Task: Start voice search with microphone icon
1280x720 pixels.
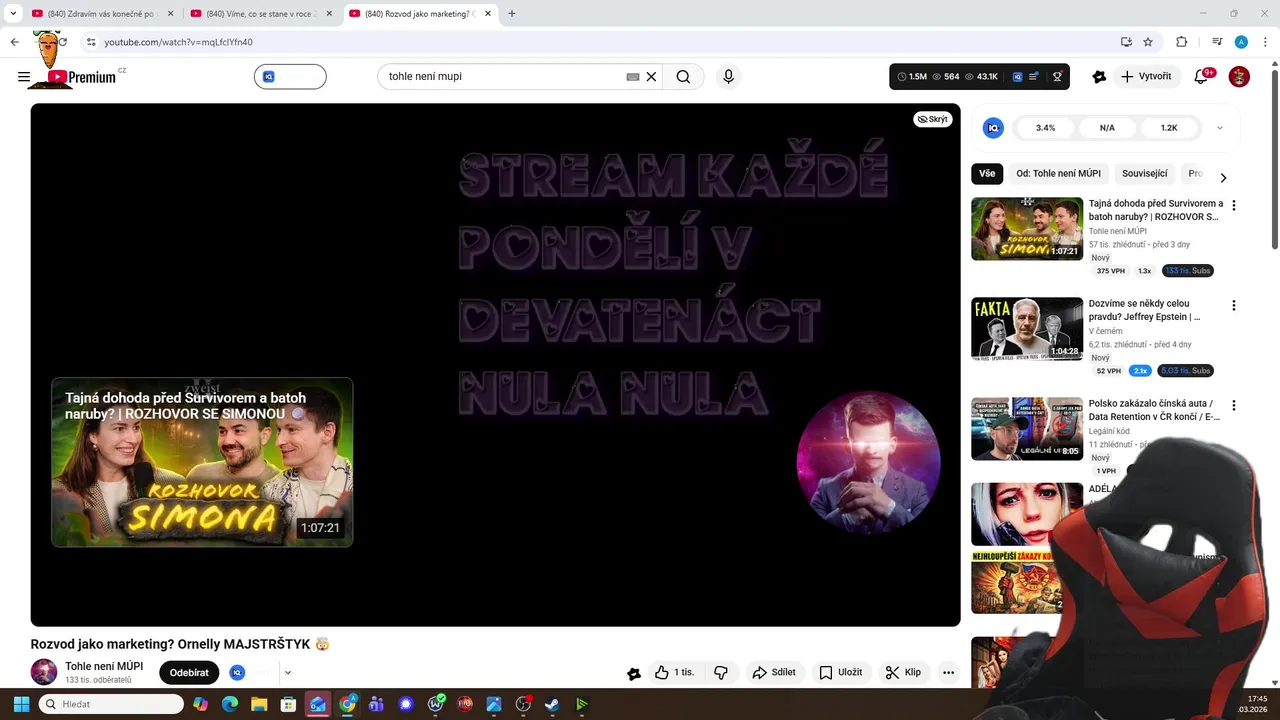Action: click(728, 76)
